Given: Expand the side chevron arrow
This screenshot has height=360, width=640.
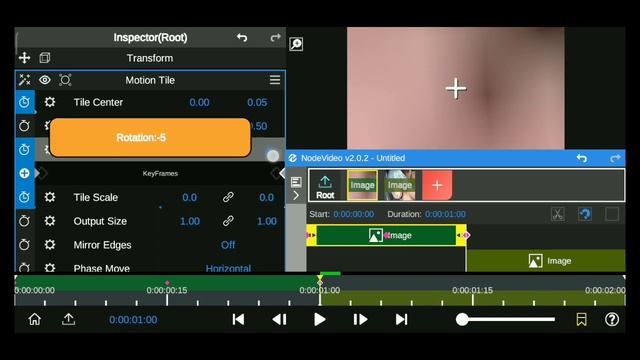Looking at the screenshot, I should (296, 196).
